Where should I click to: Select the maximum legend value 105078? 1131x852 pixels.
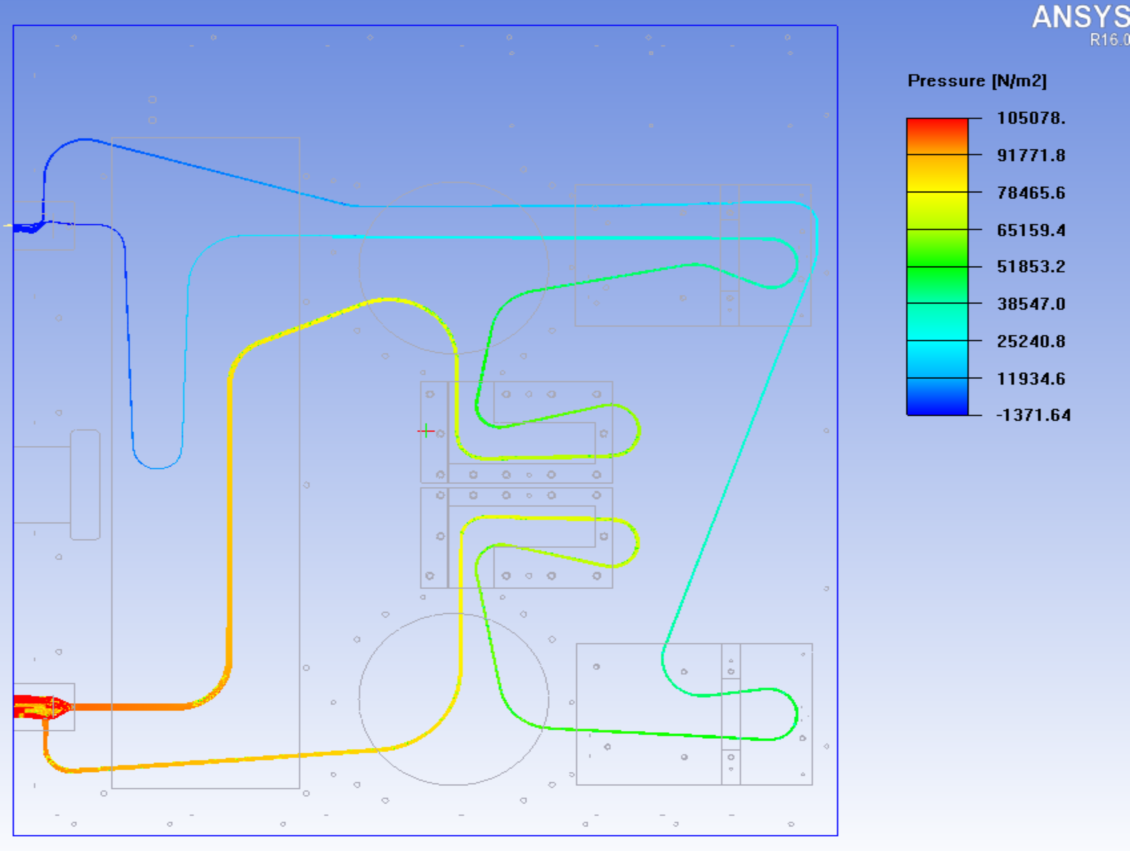click(1031, 118)
